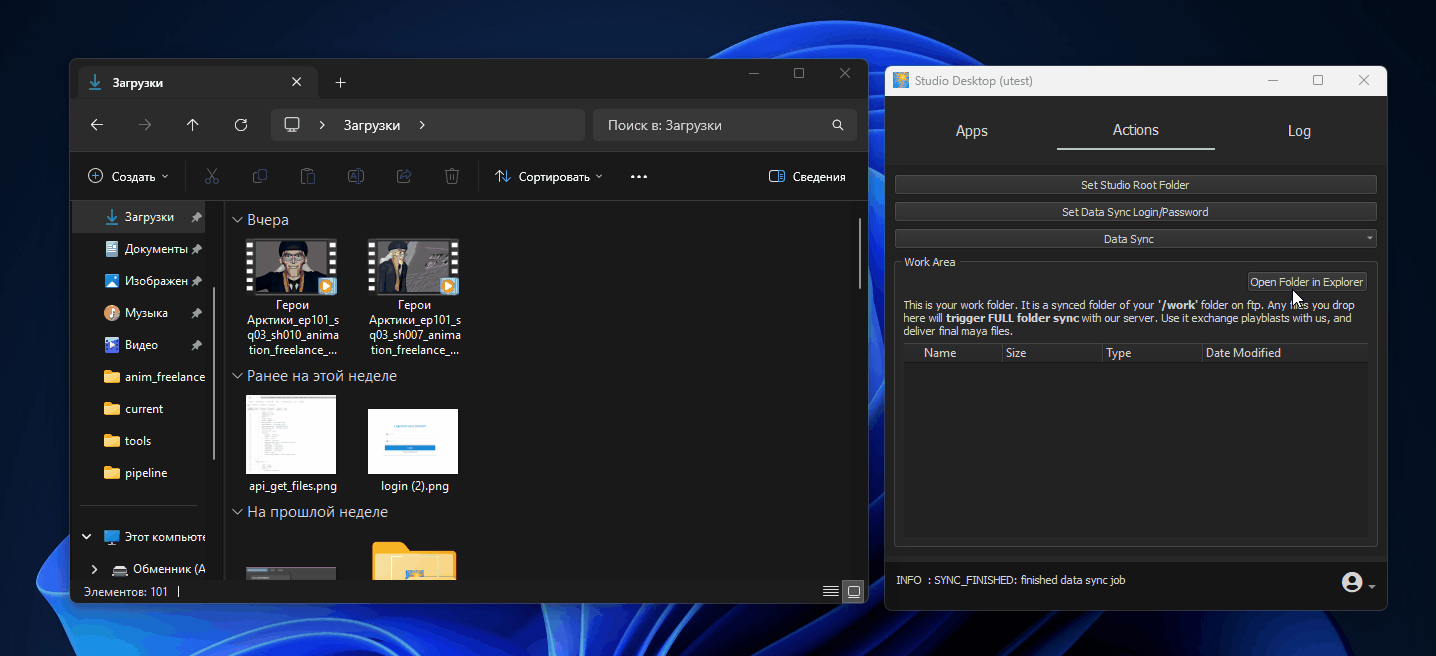Image resolution: width=1436 pixels, height=656 pixels.
Task: Click the back navigation arrow
Action: click(97, 125)
